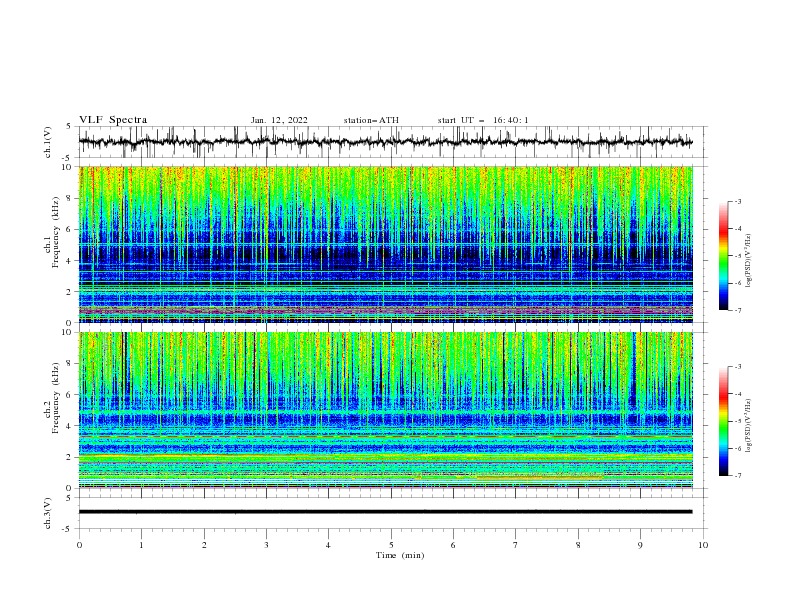Click the ch.1 voltage waveform trace
The width and height of the screenshot is (792, 612).
[x=385, y=142]
